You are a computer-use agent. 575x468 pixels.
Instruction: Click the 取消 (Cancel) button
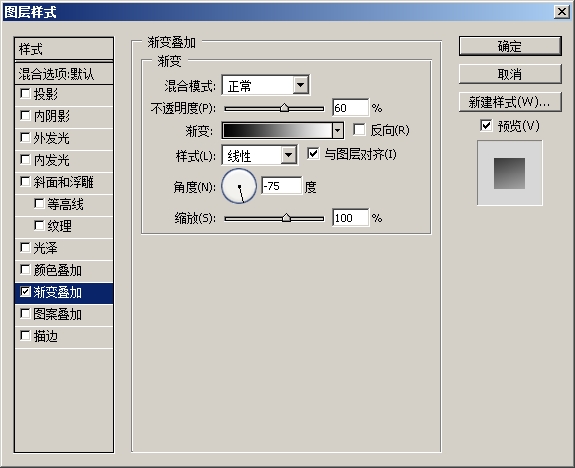(x=510, y=74)
